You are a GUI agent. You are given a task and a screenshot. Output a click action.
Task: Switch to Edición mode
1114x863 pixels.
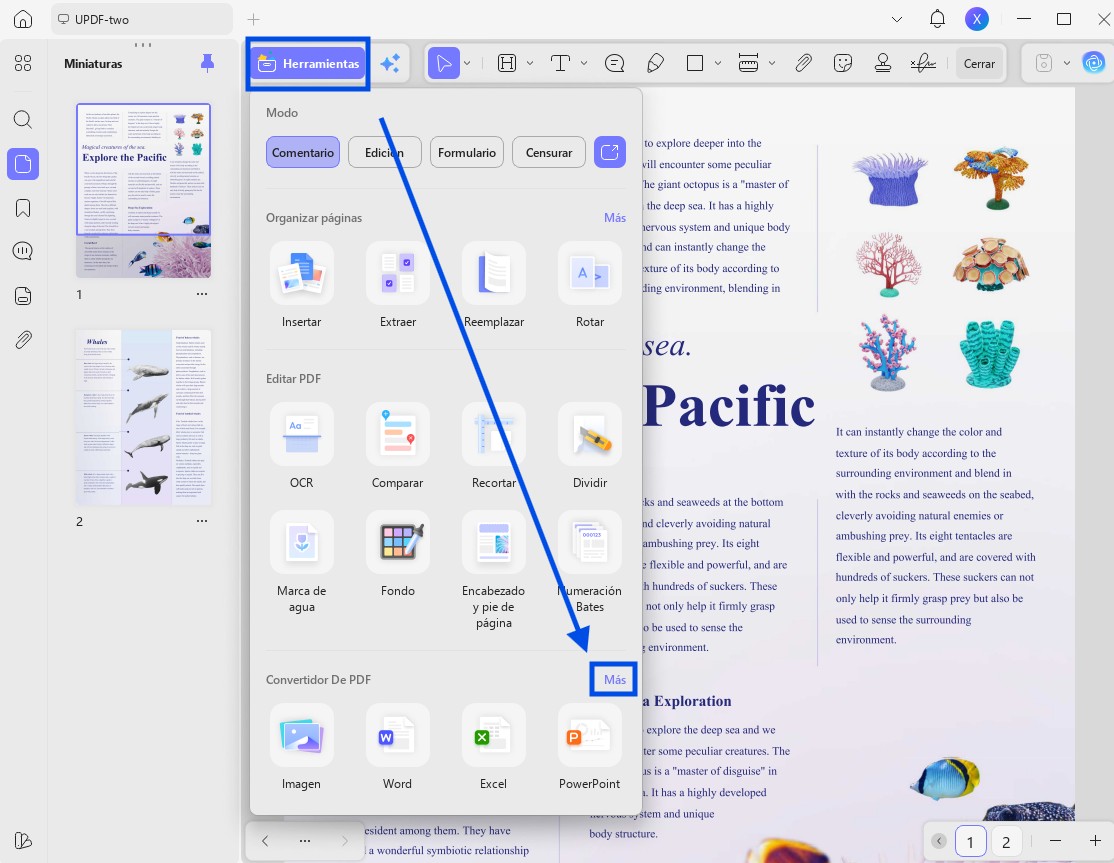tap(384, 153)
